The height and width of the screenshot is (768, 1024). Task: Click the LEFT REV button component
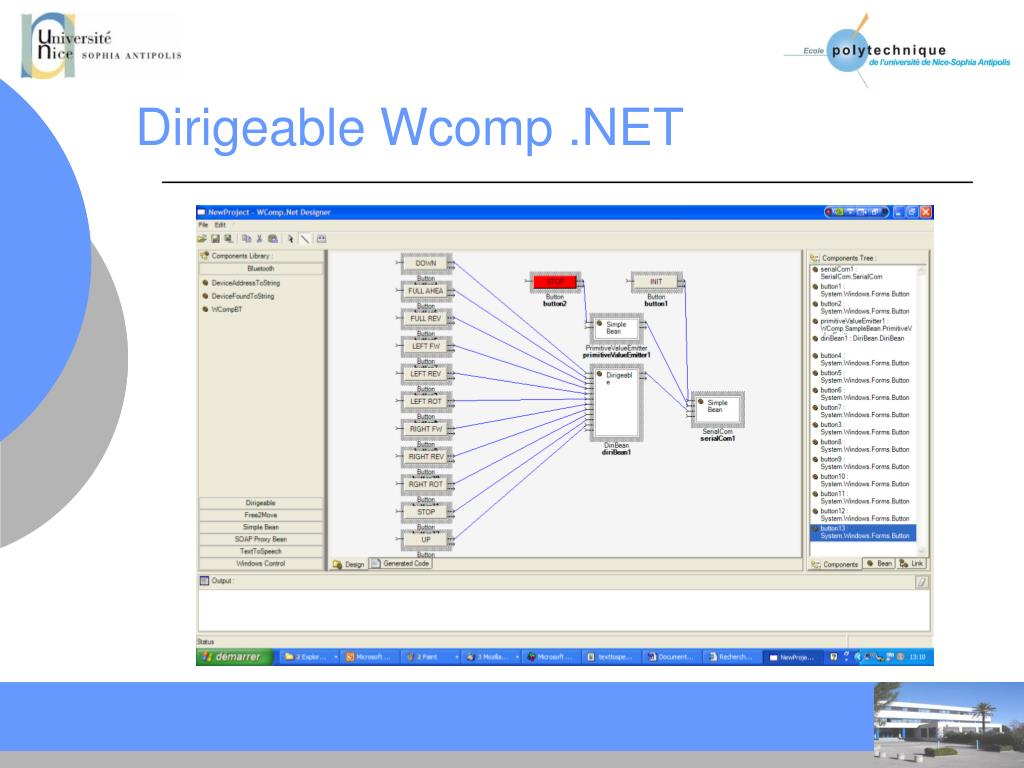coord(426,374)
